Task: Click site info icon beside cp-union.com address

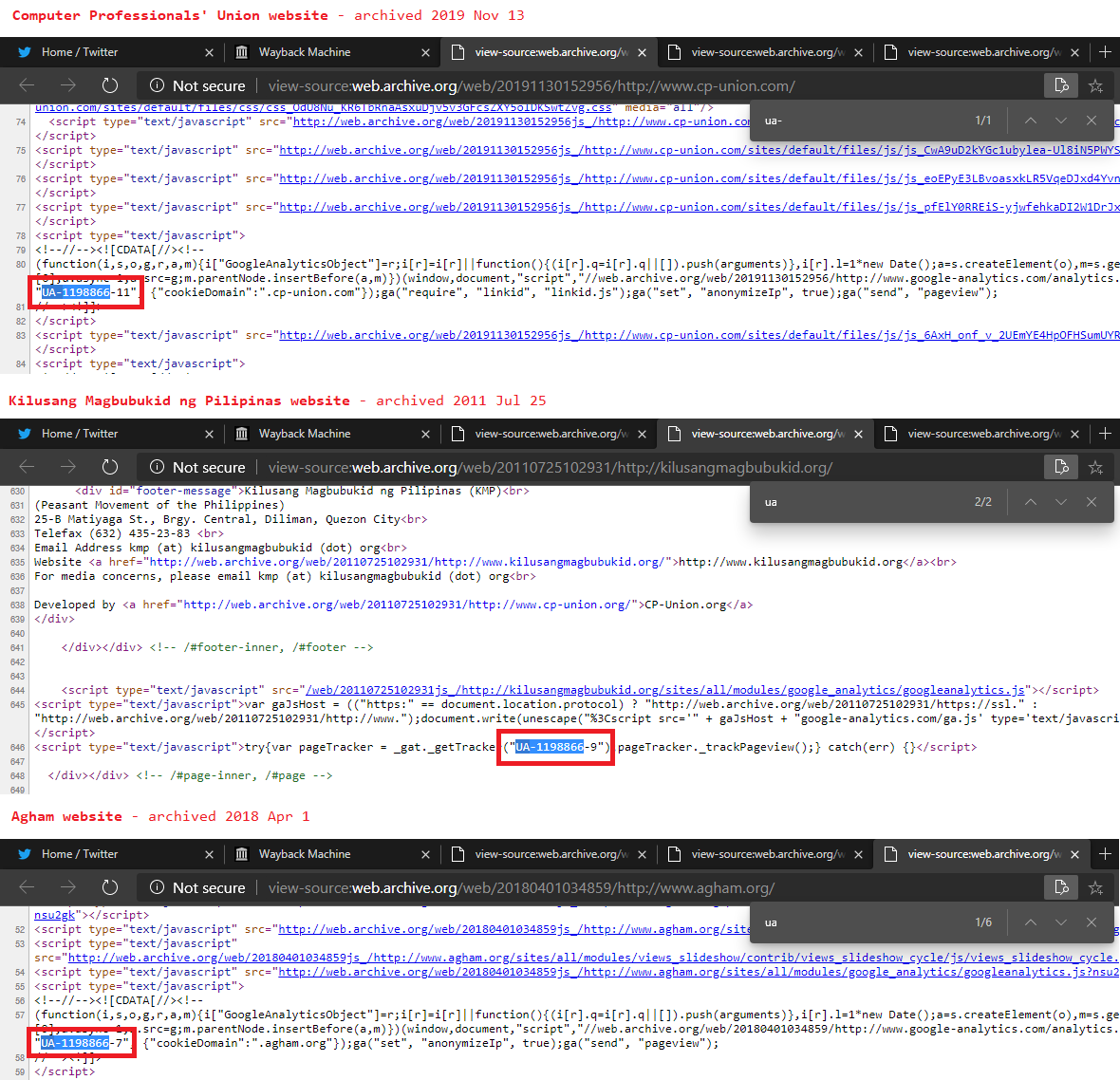Action: coord(158,85)
